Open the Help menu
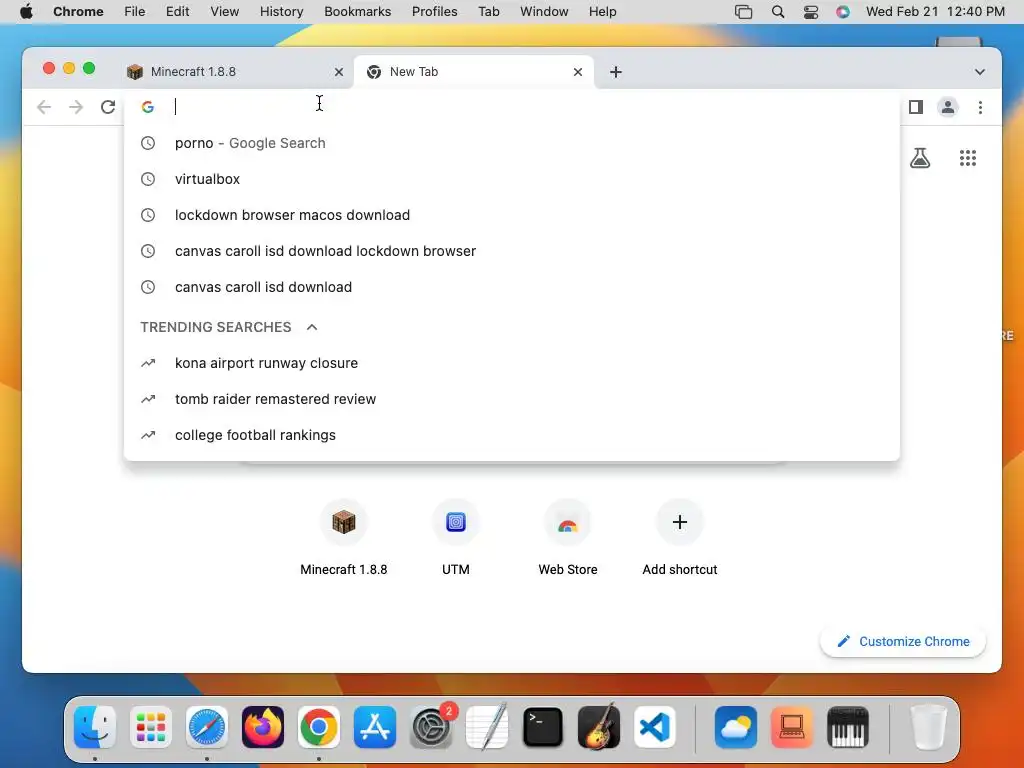This screenshot has height=768, width=1024. pos(602,12)
